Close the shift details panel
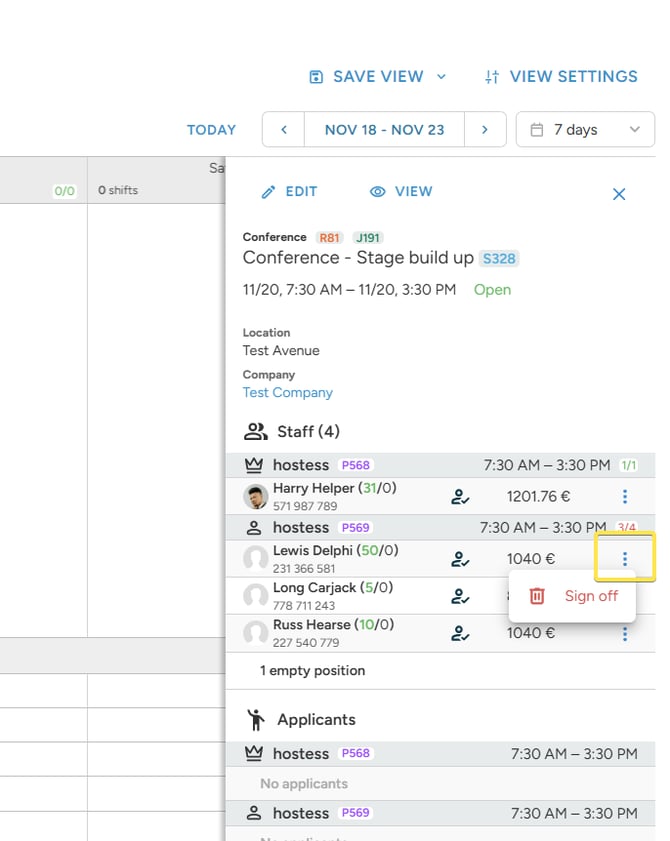Image resolution: width=670 pixels, height=841 pixels. click(619, 194)
